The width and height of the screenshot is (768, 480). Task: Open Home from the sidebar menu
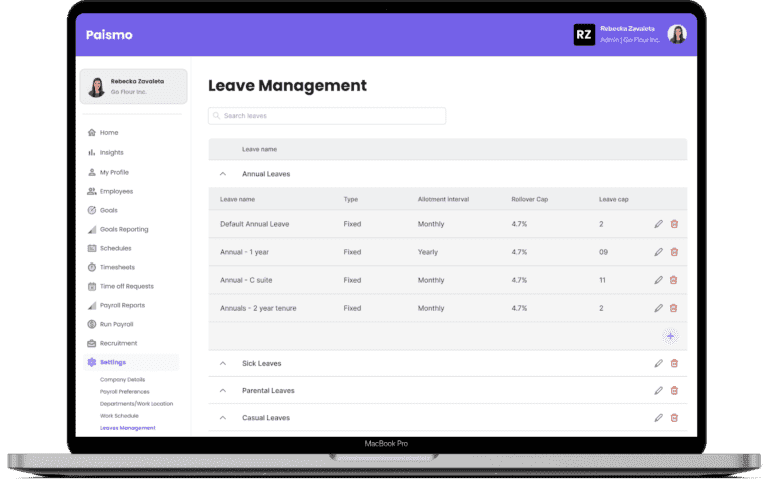coord(109,132)
